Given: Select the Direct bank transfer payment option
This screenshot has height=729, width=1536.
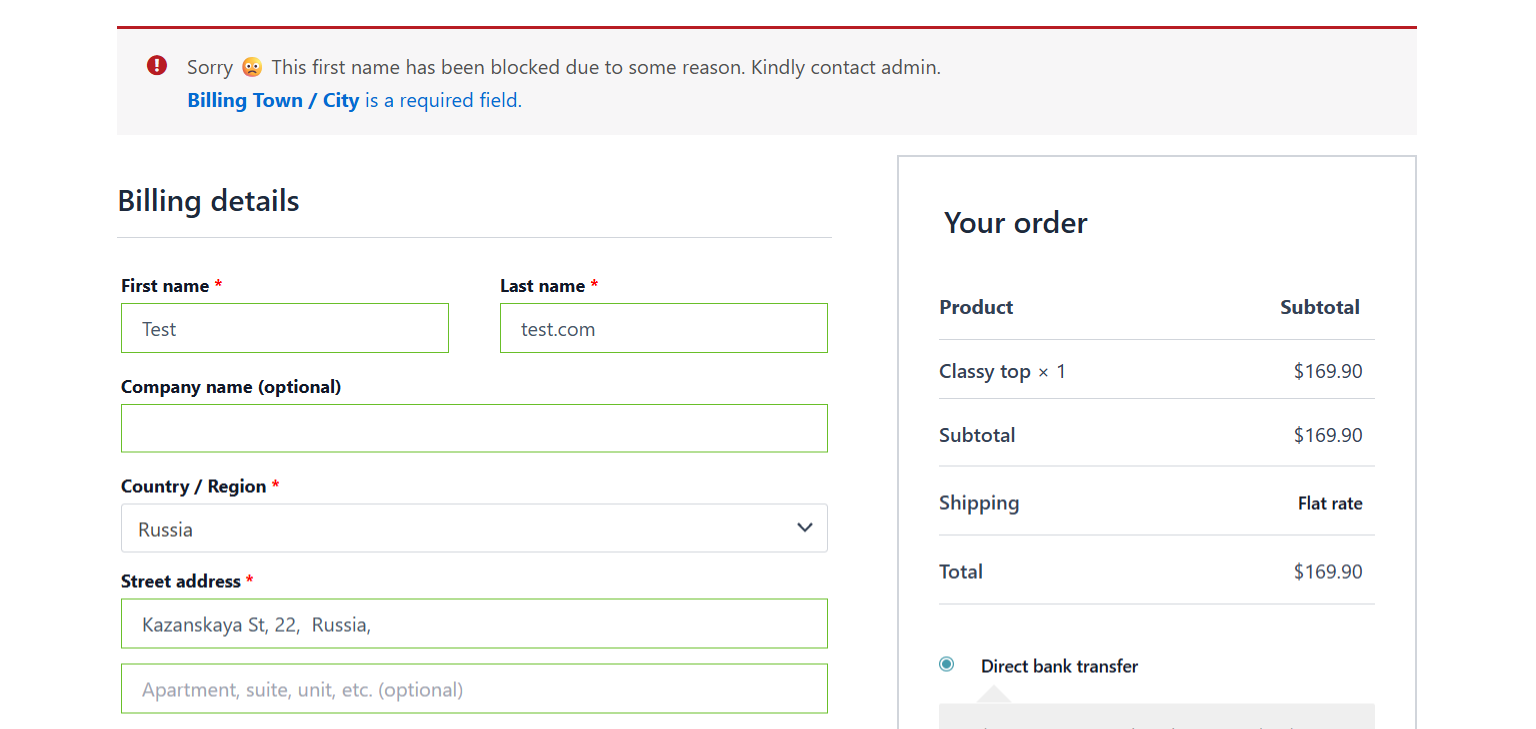Looking at the screenshot, I should 946,663.
